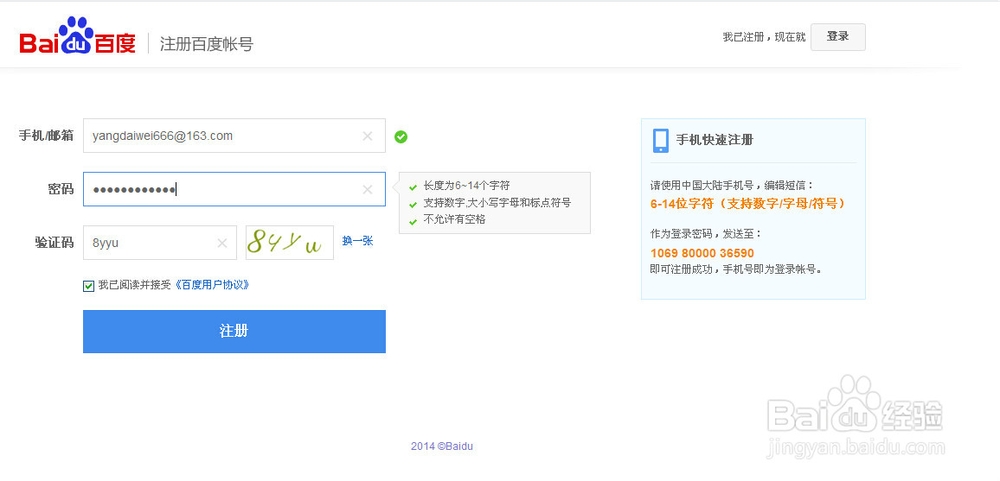1000x481 pixels.
Task: Click the 手机/邮箱 field label
Action: 46,136
